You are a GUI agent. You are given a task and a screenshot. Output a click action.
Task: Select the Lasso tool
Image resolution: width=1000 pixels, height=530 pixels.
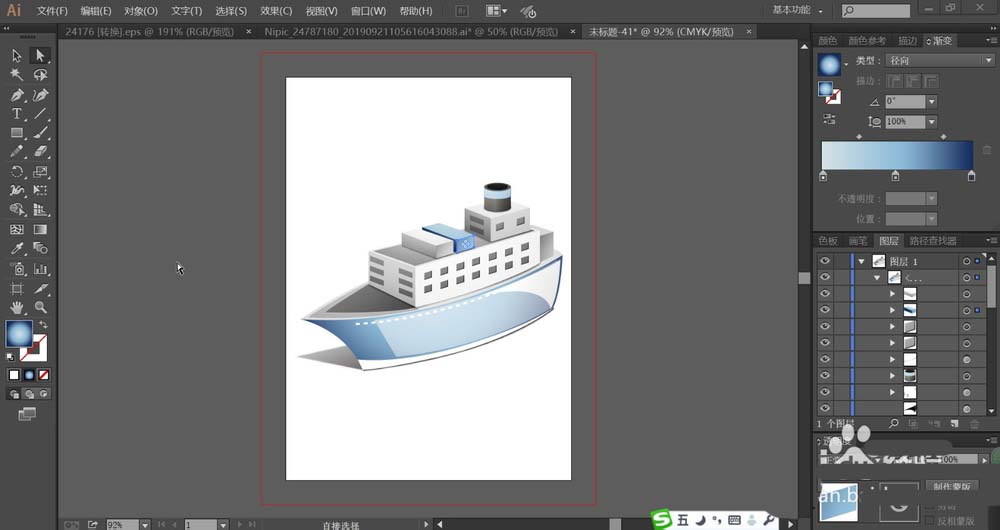point(40,75)
